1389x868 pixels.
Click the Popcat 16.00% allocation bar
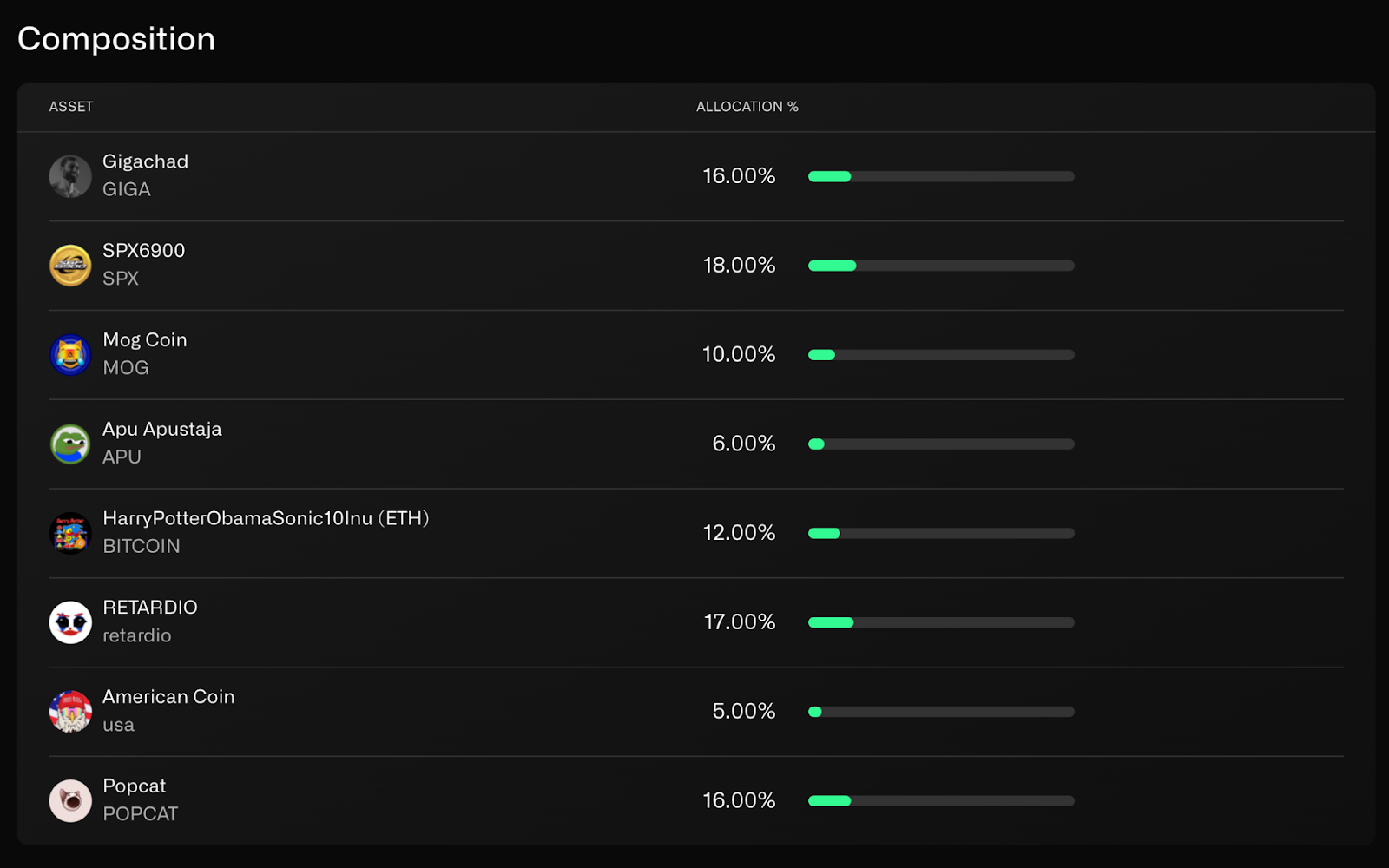coord(941,800)
